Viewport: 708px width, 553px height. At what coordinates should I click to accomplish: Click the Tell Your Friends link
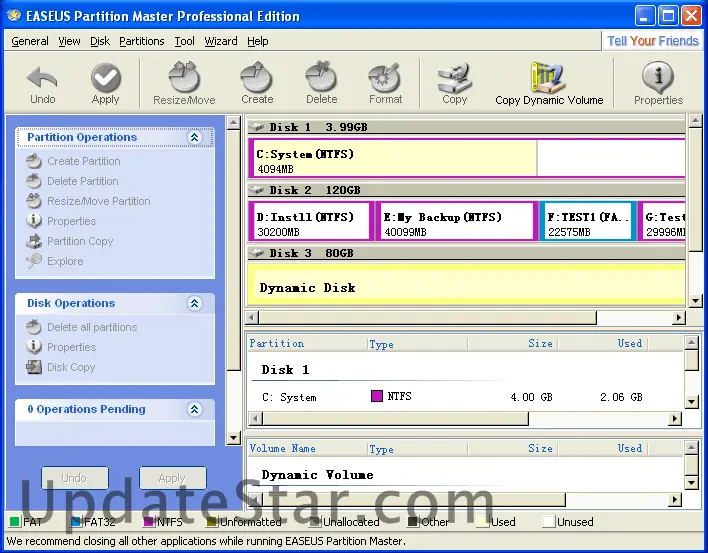click(652, 41)
